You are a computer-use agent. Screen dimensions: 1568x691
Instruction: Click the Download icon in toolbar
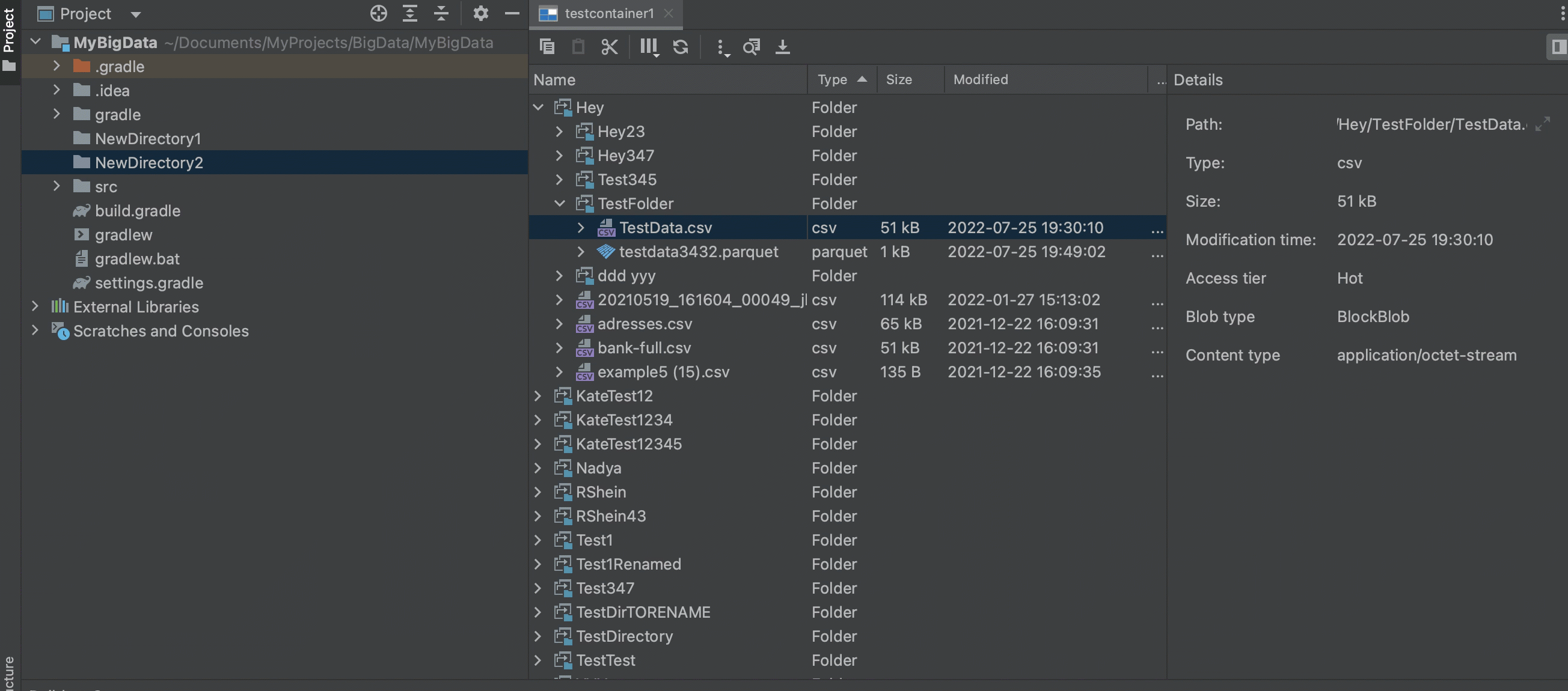point(782,47)
